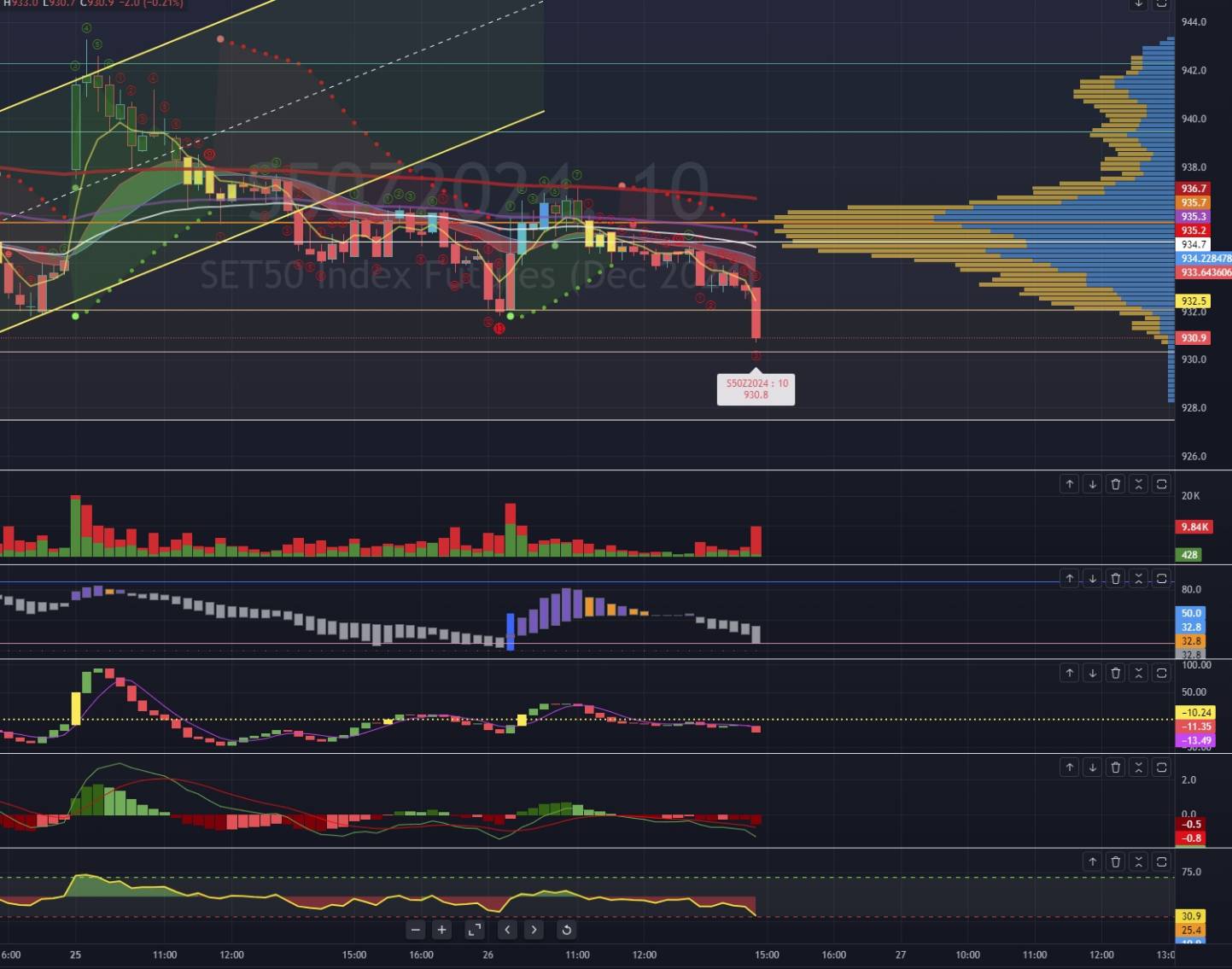Image resolution: width=1232 pixels, height=969 pixels.
Task: Click the -11.35 red indicator label
Action: pyautogui.click(x=1196, y=727)
